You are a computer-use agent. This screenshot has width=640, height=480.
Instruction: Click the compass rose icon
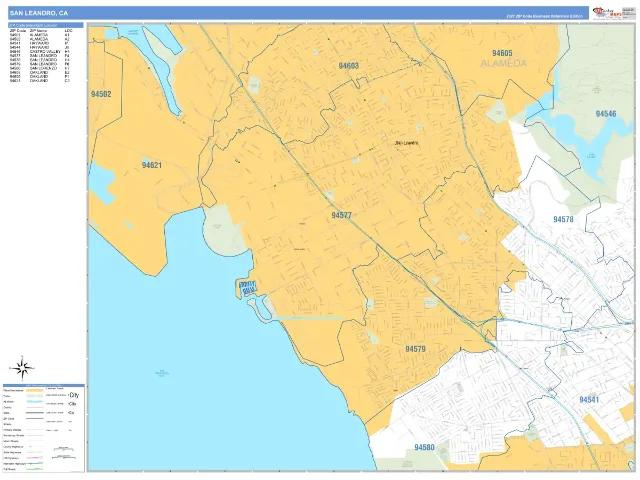[x=23, y=368]
